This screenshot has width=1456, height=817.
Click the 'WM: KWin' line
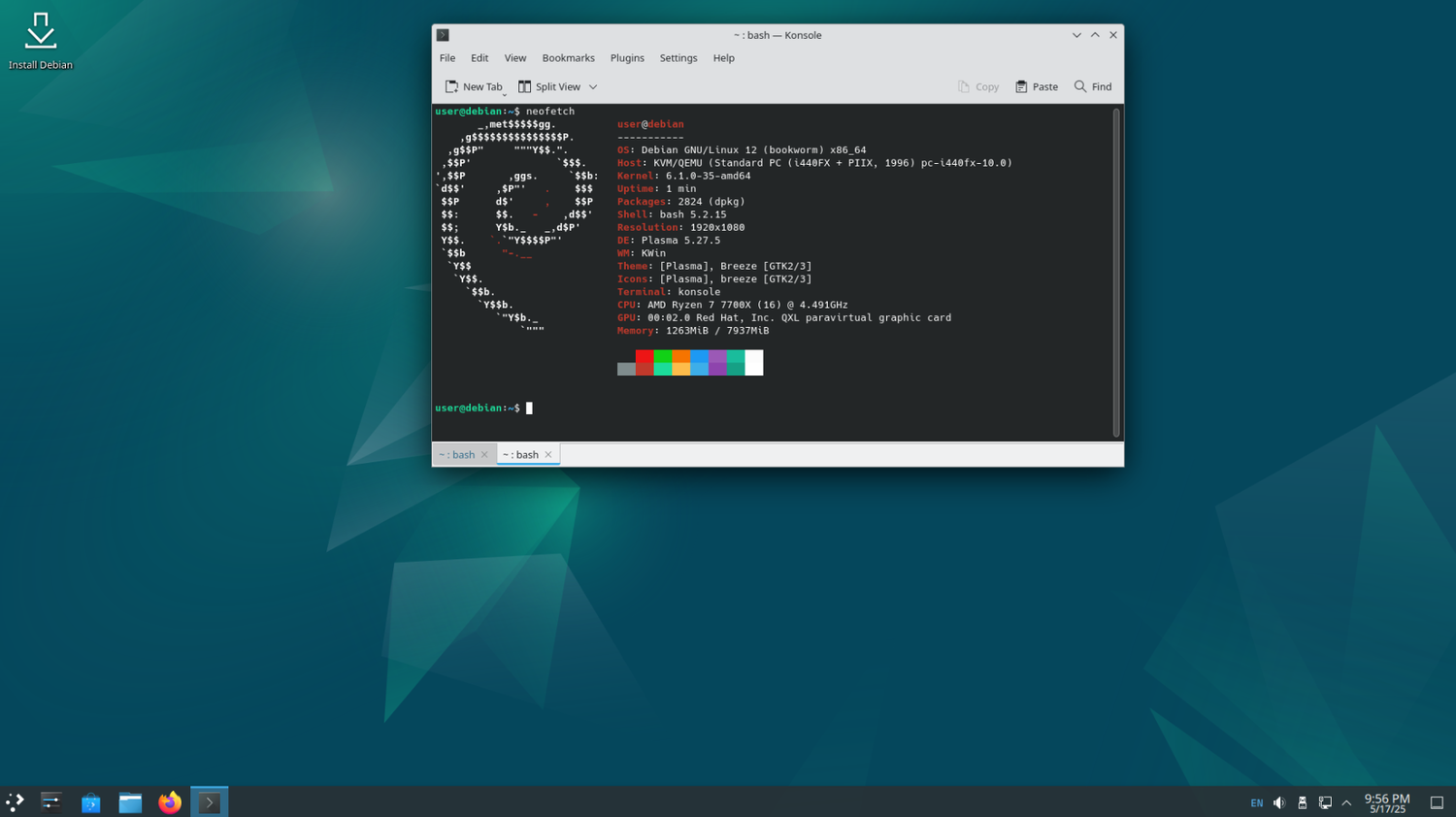(x=642, y=253)
